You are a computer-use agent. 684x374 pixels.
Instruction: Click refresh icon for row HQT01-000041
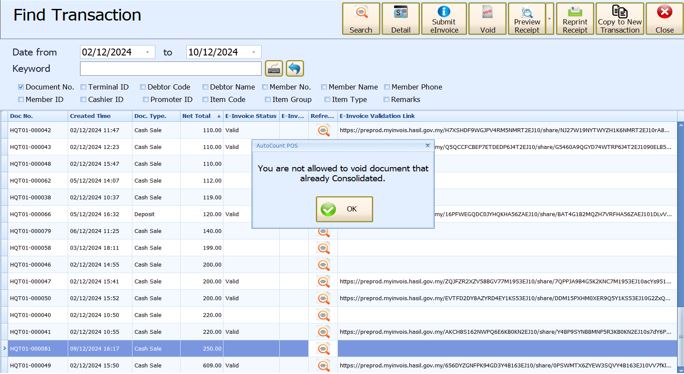click(323, 332)
